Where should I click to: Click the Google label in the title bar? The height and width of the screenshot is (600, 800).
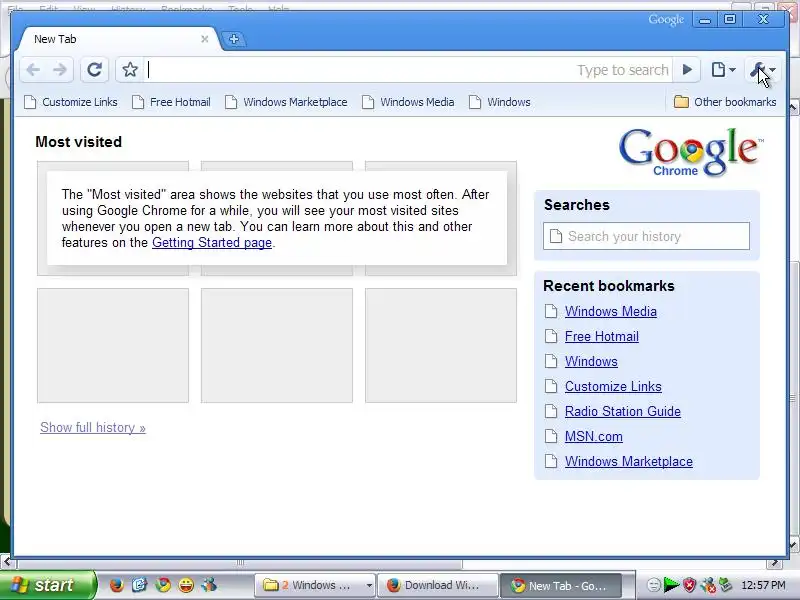(x=666, y=19)
